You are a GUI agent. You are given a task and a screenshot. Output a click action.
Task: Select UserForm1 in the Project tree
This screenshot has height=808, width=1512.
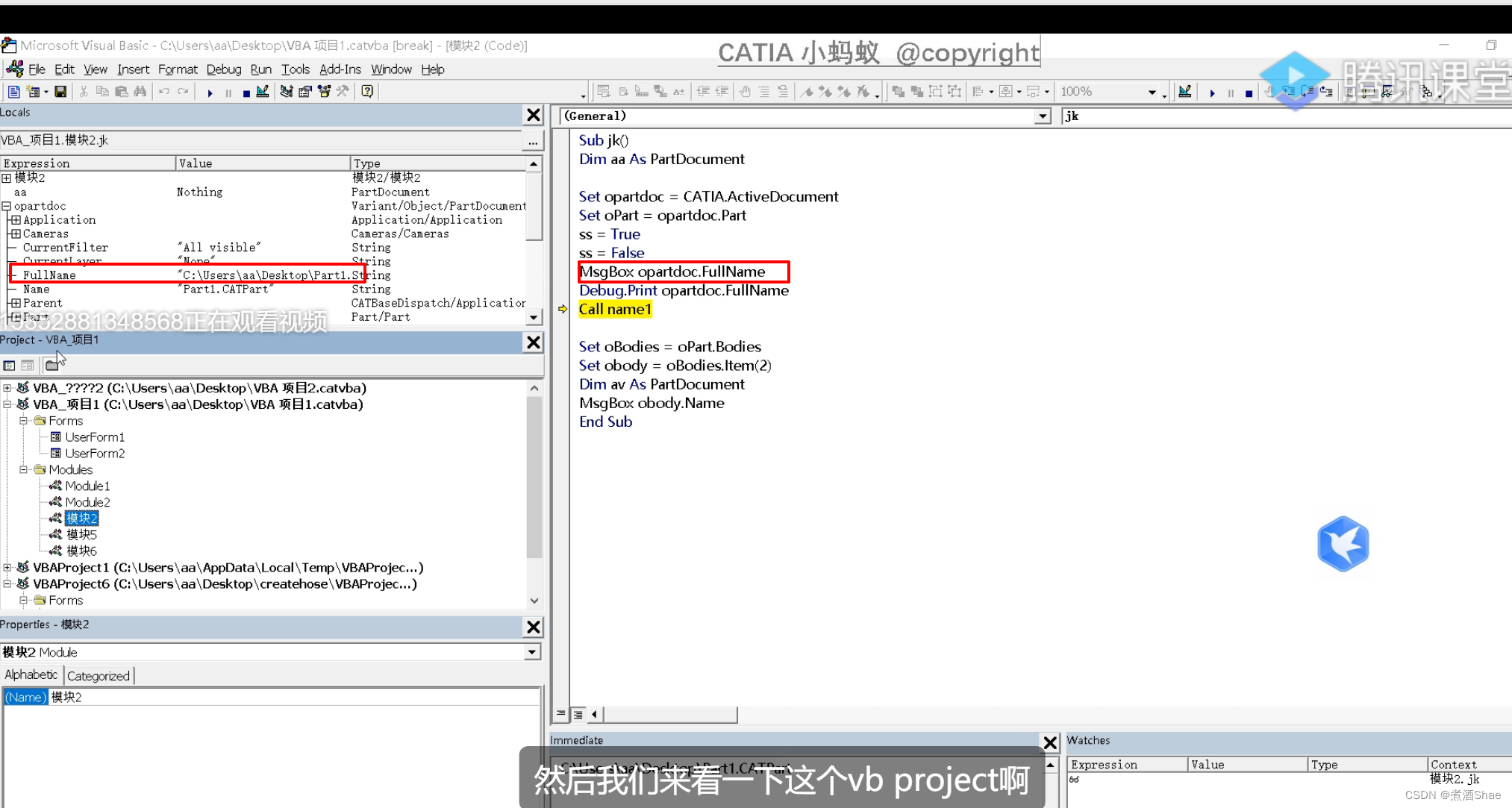tap(95, 437)
